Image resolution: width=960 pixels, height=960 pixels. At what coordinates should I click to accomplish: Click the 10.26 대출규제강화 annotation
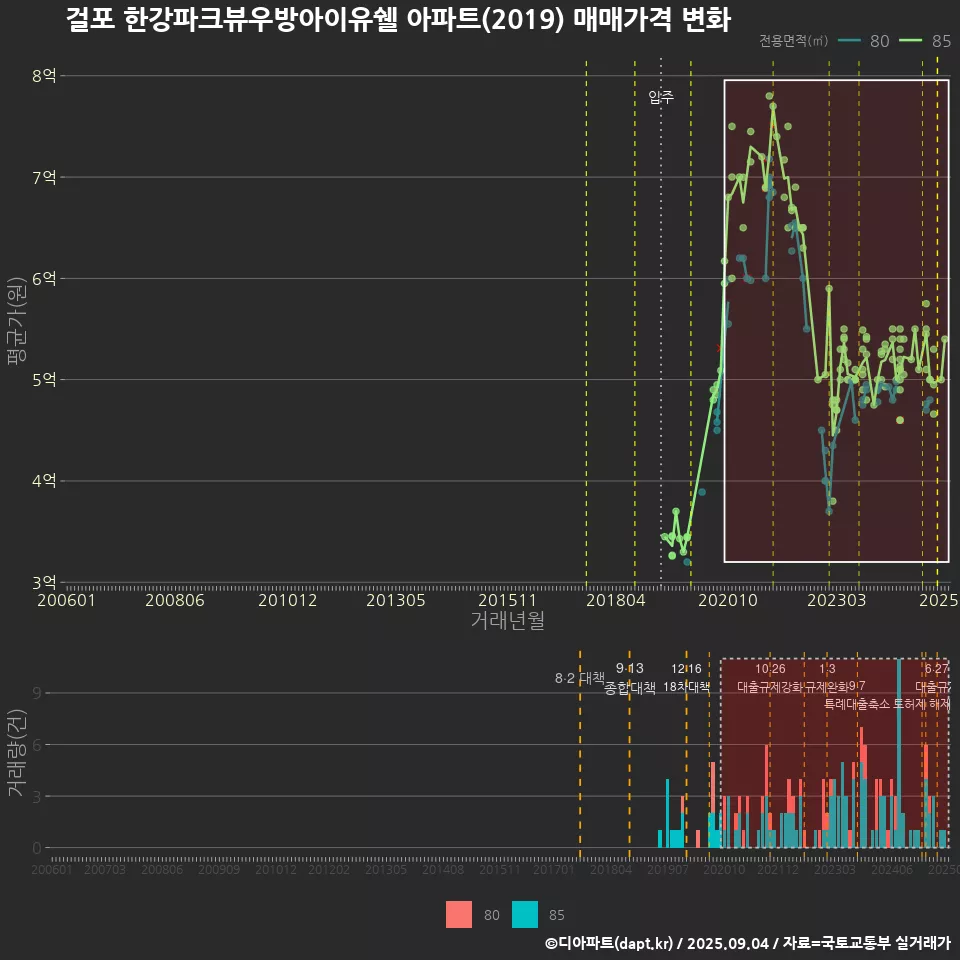[x=770, y=678]
